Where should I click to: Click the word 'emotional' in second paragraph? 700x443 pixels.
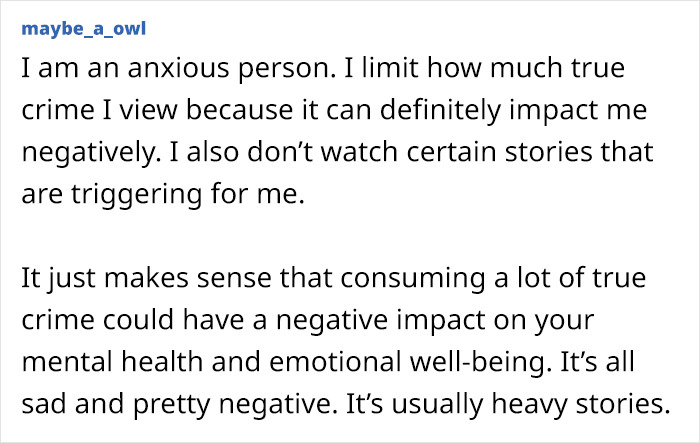point(336,362)
